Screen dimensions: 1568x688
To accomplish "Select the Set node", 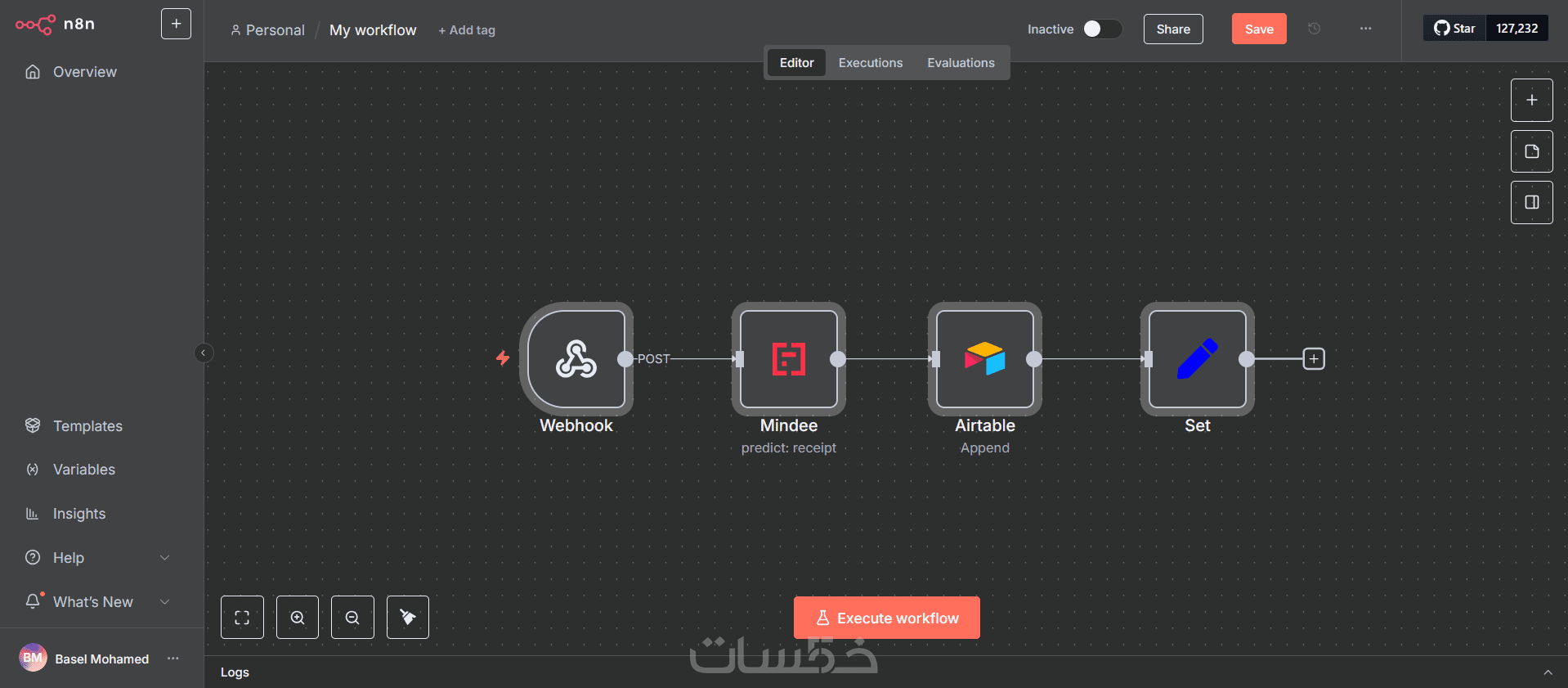I will click(1198, 359).
